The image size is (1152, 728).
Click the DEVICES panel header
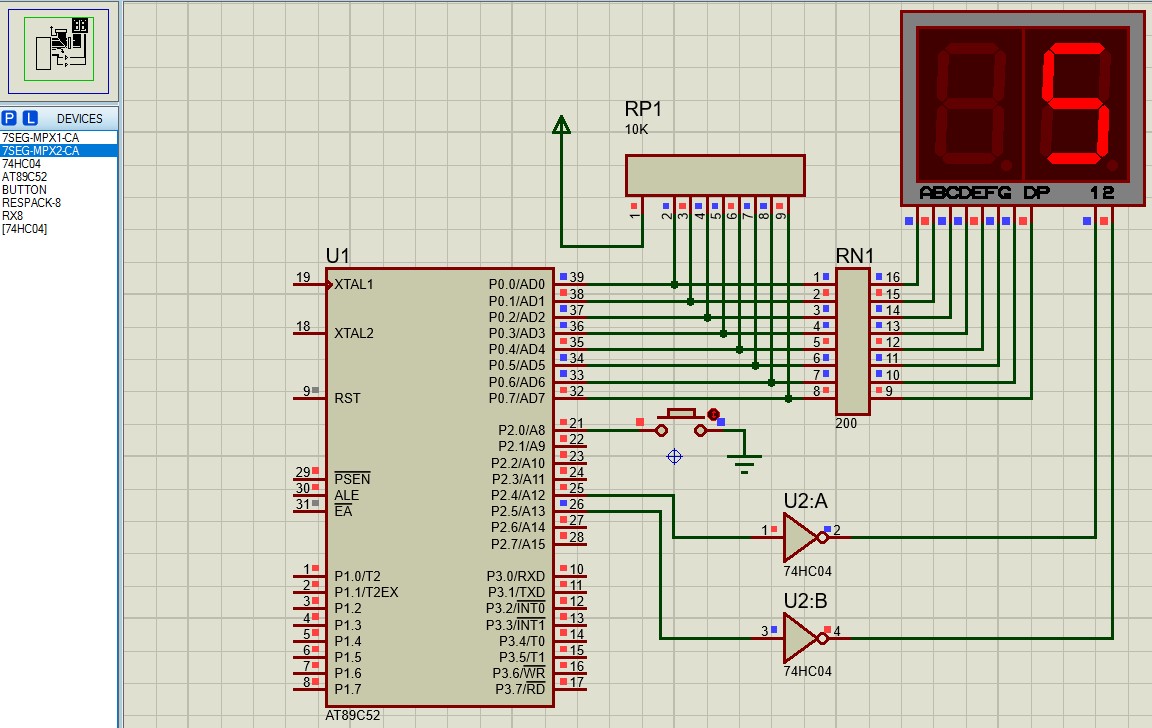(79, 118)
